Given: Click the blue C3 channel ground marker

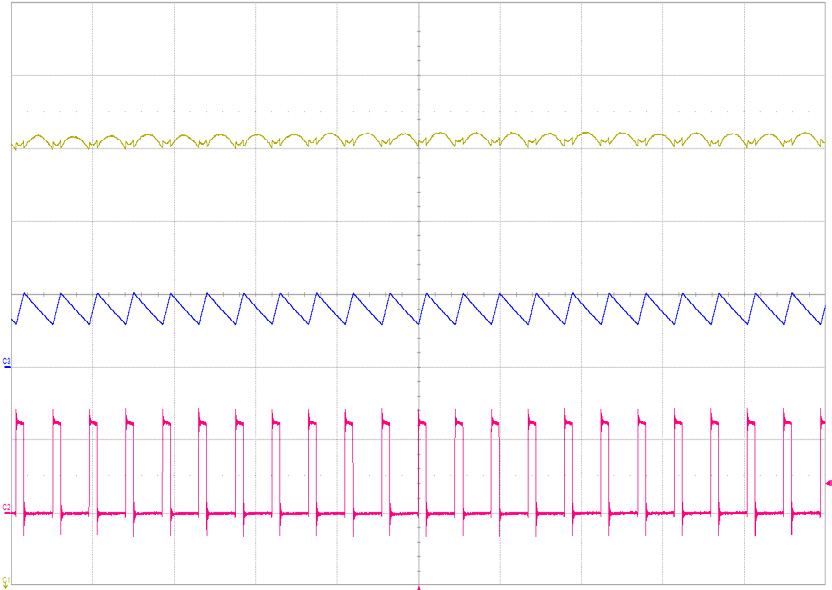Looking at the screenshot, I should coord(9,361).
